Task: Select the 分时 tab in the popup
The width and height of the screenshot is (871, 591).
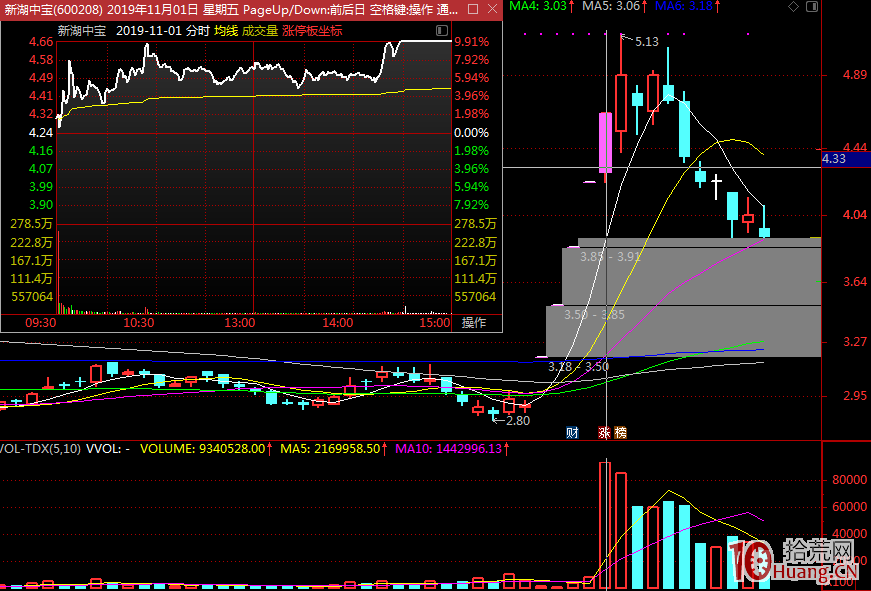Action: pos(197,31)
